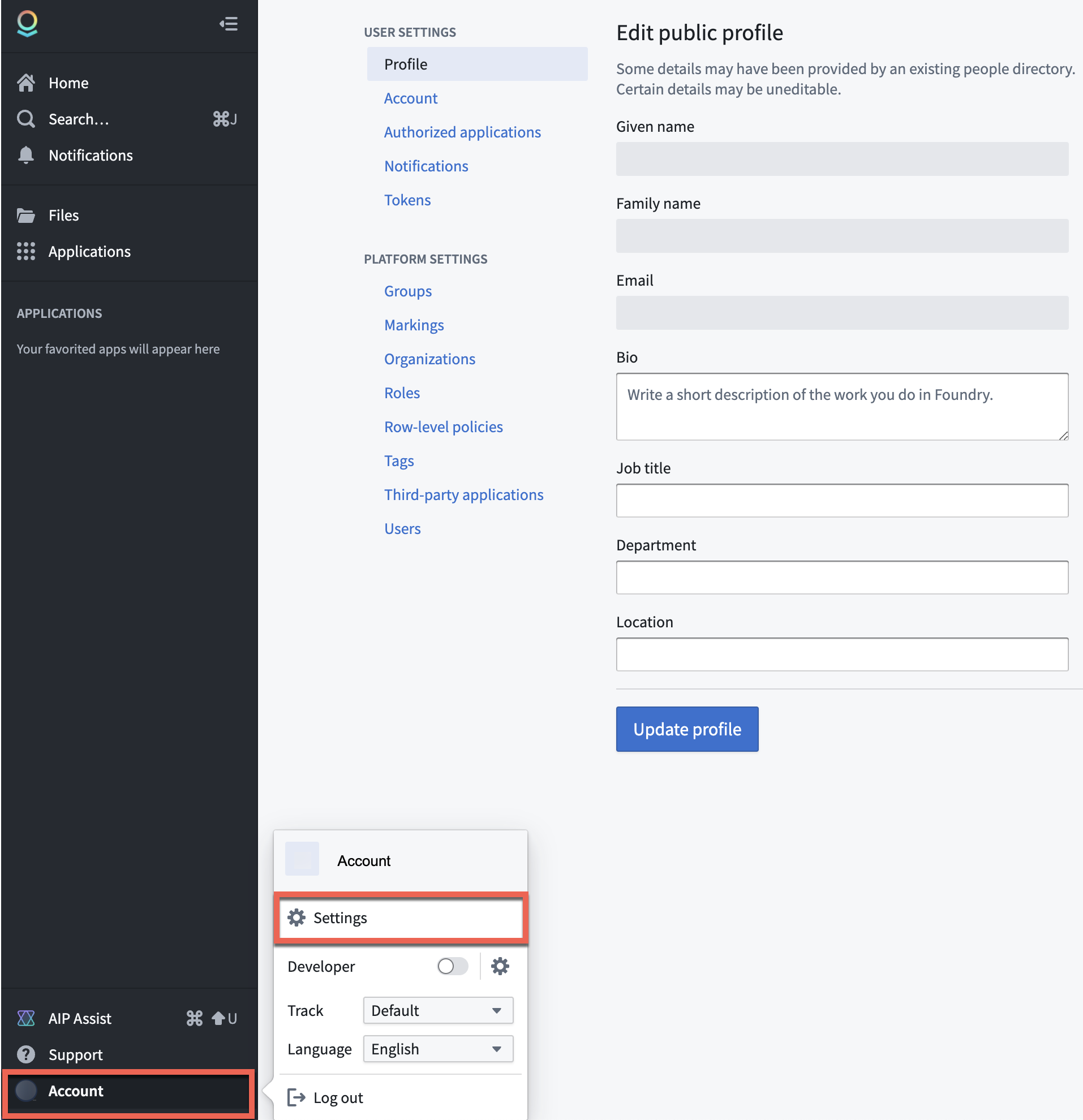1083x1120 pixels.
Task: Click the Account avatar in sidebar
Action: coord(25,1090)
